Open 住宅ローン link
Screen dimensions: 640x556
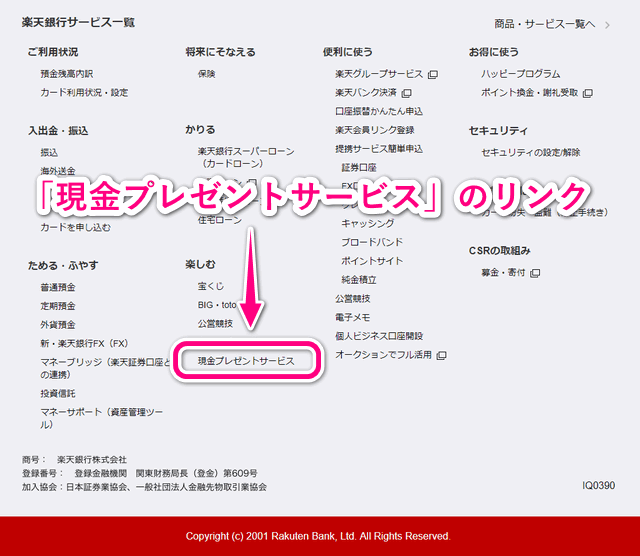tap(220, 220)
